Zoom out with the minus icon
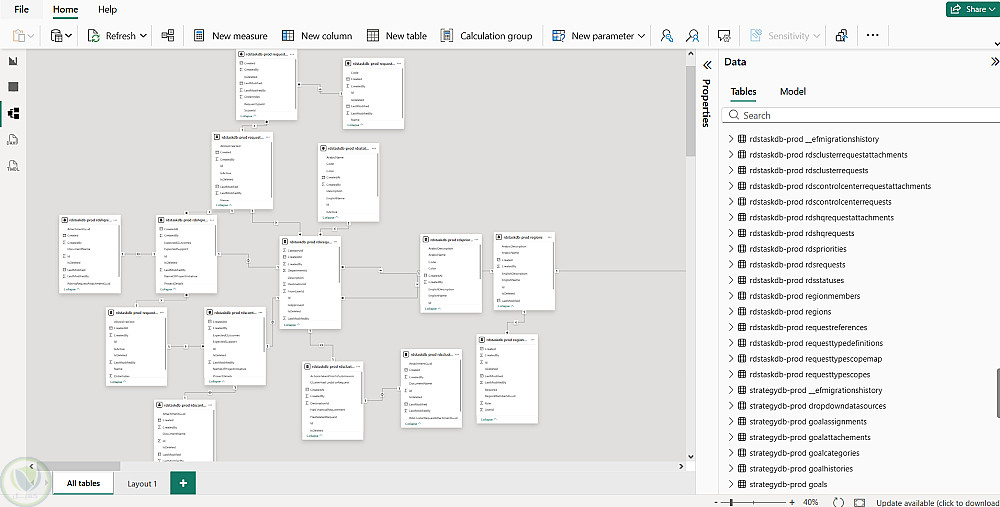This screenshot has height=507, width=1000. [716, 503]
